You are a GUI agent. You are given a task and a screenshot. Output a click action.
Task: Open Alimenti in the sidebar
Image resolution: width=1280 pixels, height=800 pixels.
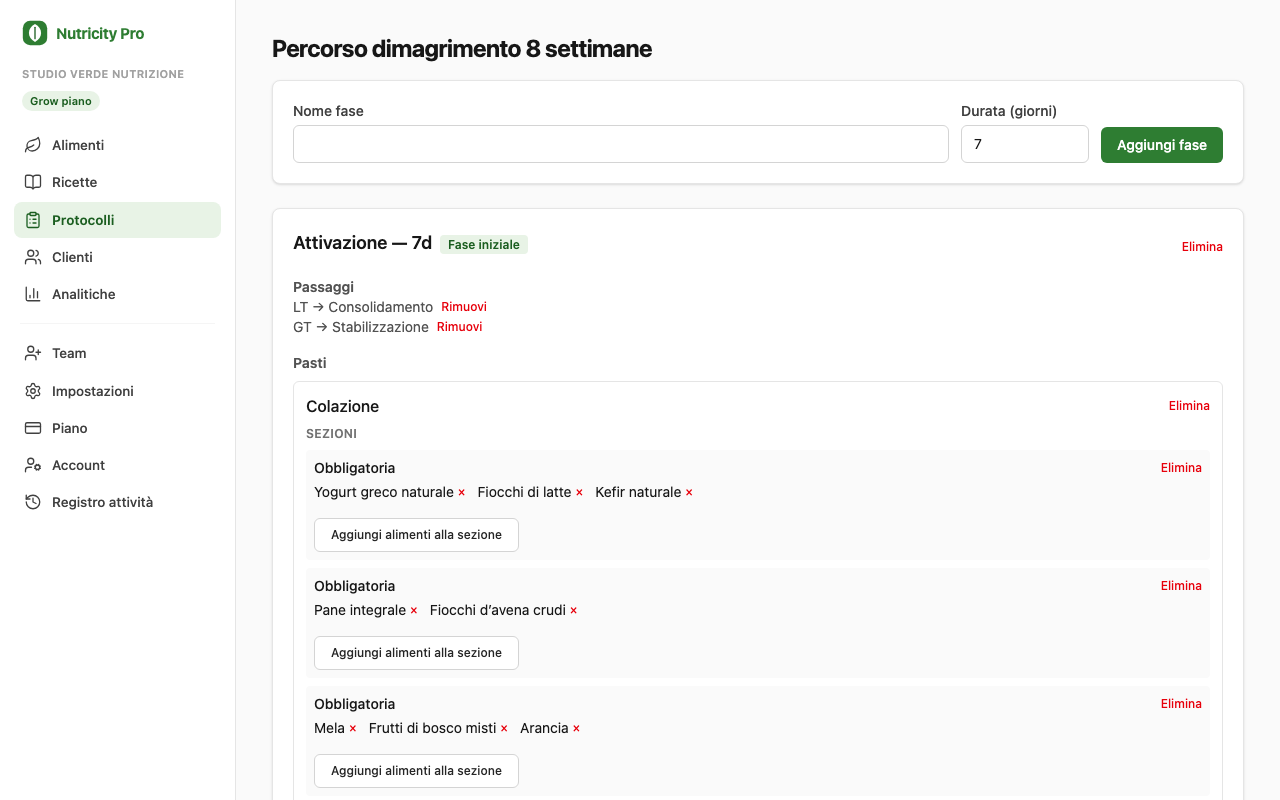[x=117, y=145]
